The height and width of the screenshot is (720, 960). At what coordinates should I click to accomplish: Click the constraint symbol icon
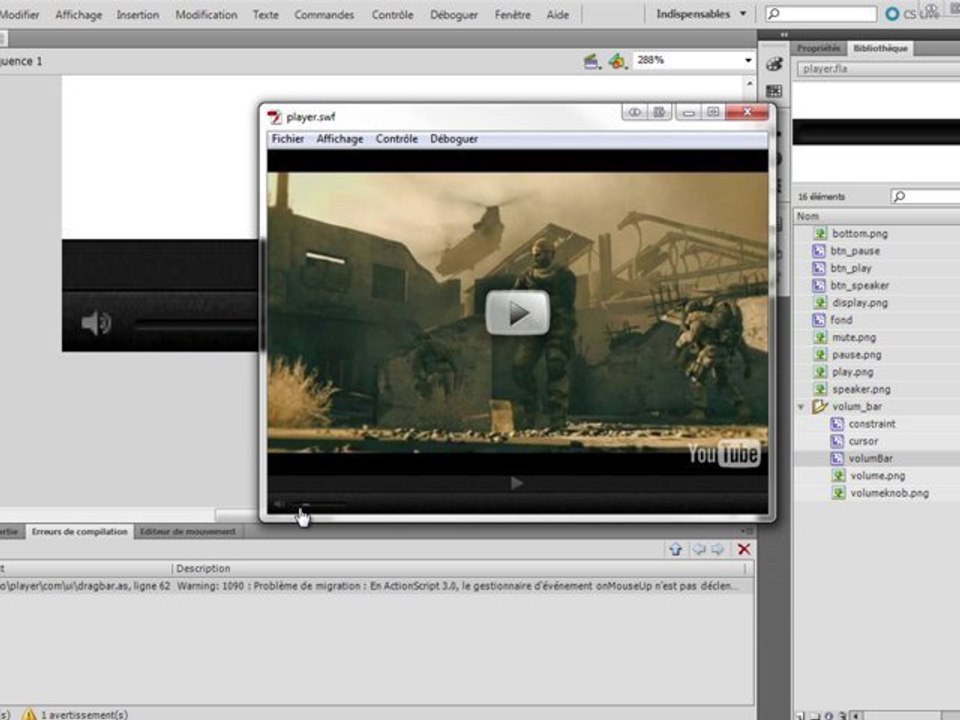point(837,424)
